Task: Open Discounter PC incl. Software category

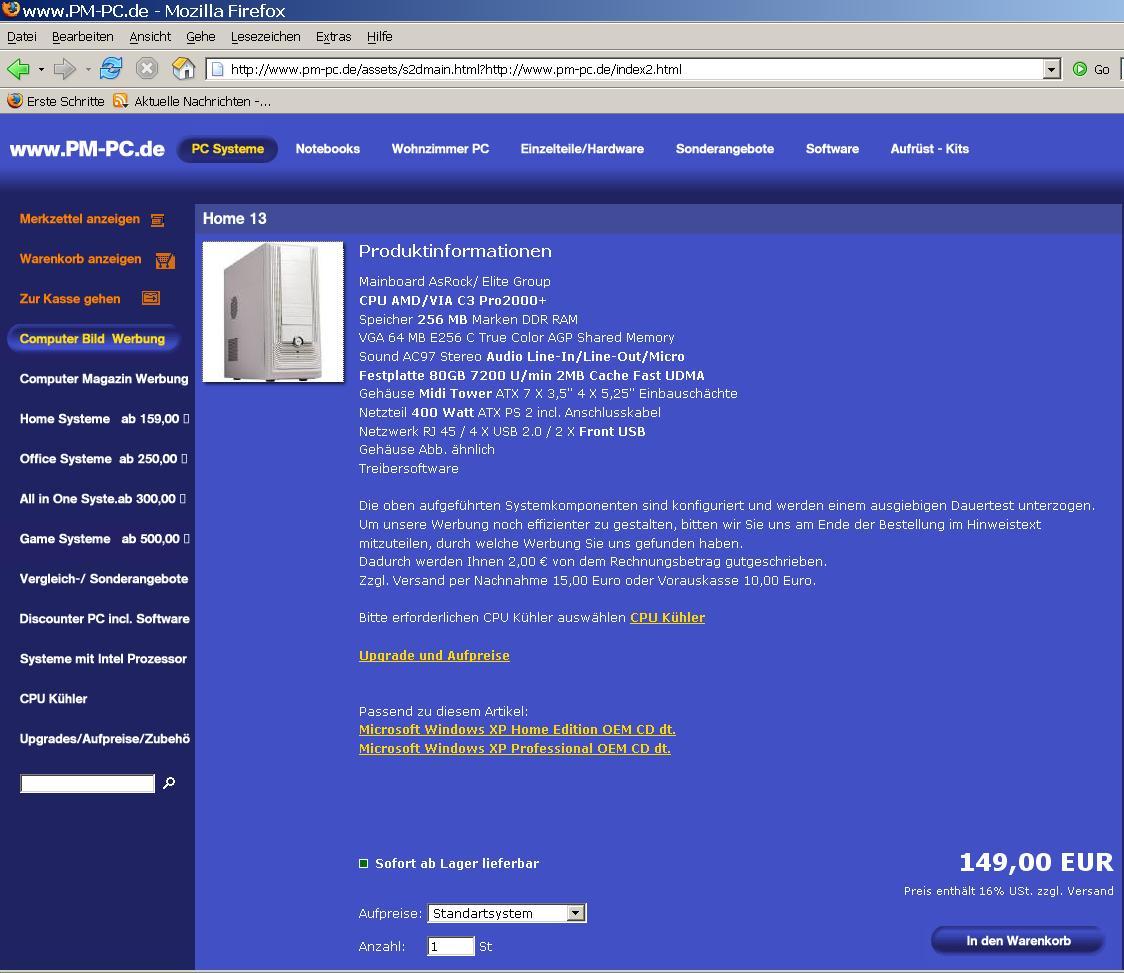Action: pos(105,619)
